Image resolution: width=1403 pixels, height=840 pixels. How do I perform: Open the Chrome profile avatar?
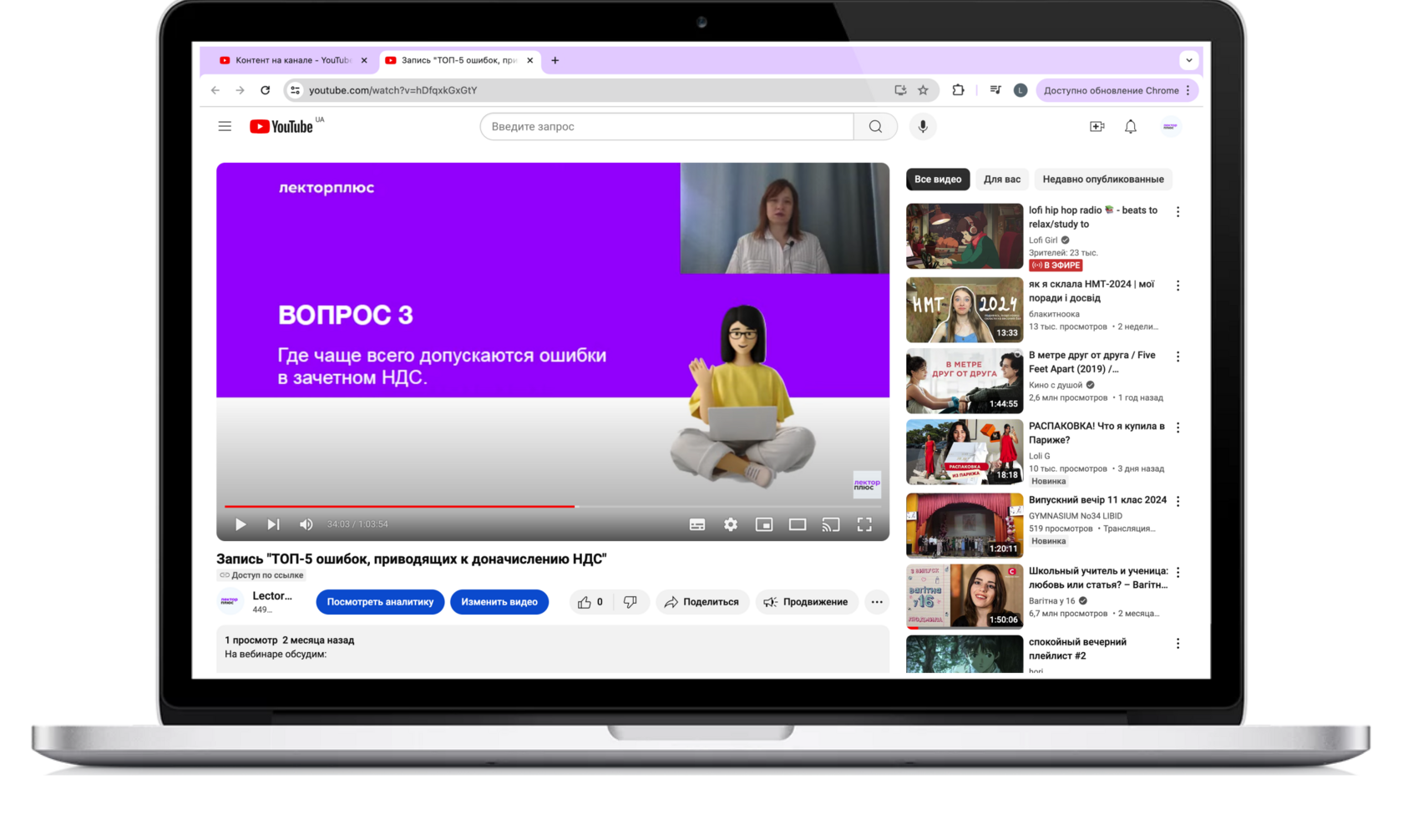pos(1021,90)
